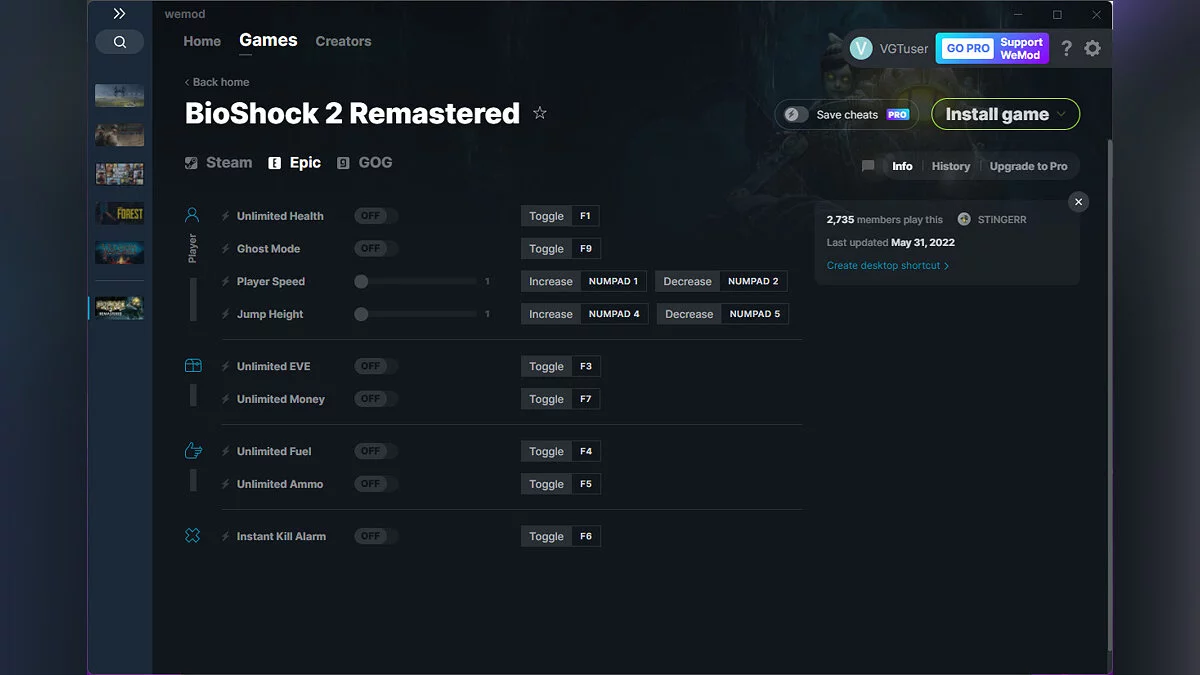Viewport: 1200px width, 675px height.
Task: Click the GOG logo icon
Action: (x=343, y=163)
